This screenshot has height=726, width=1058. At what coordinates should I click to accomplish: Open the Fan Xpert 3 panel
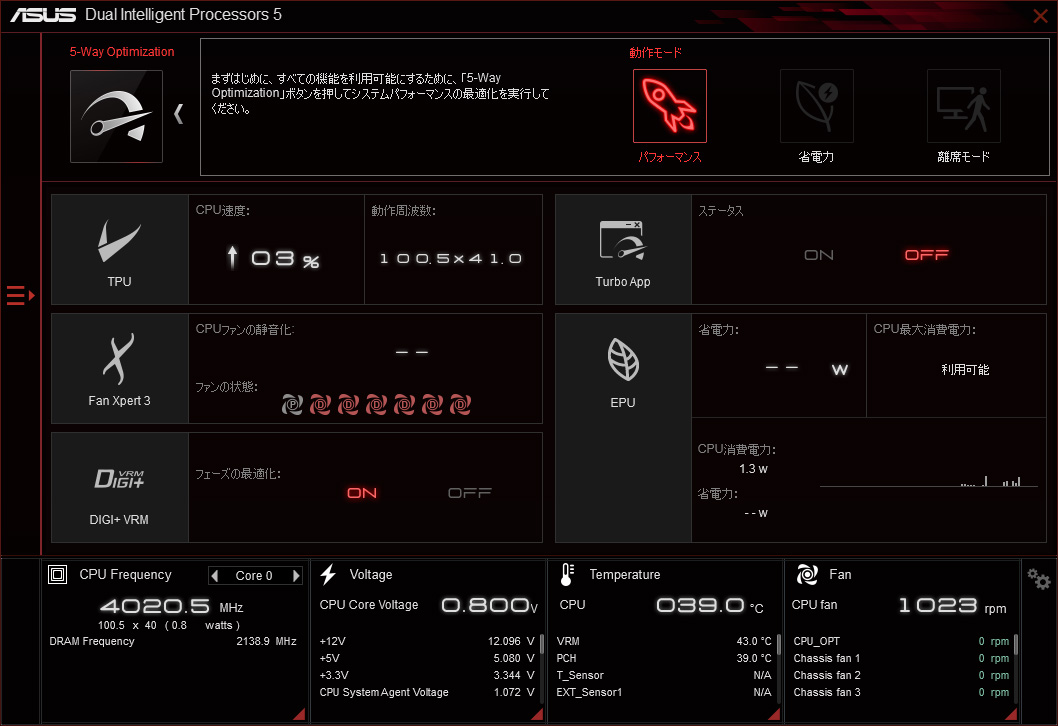[x=119, y=368]
